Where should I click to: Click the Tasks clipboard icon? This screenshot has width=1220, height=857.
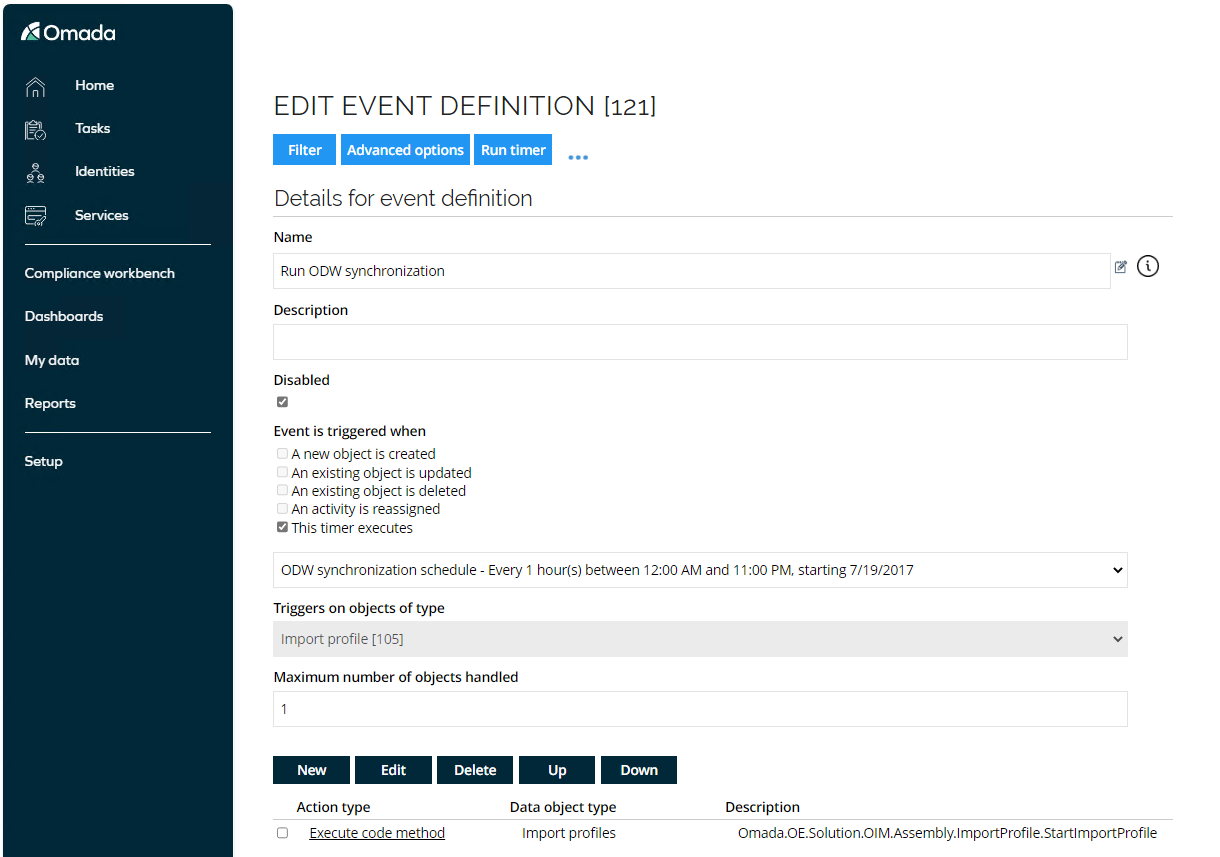(35, 129)
